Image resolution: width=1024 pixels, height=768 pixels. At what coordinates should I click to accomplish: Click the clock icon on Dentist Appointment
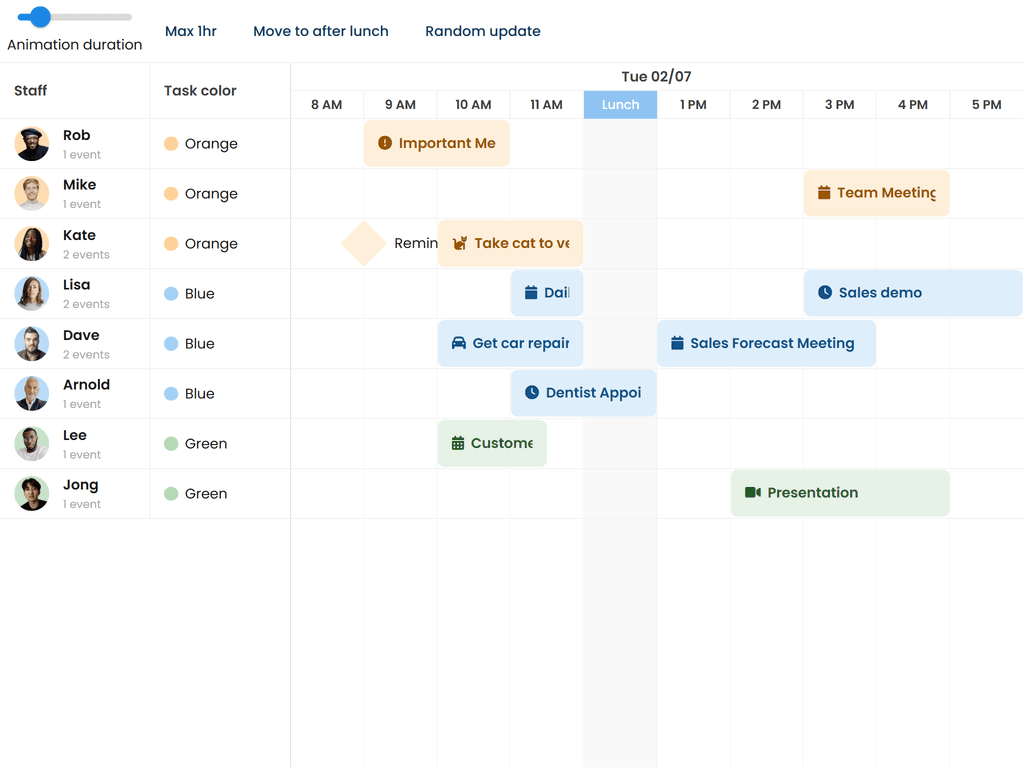pyautogui.click(x=532, y=393)
